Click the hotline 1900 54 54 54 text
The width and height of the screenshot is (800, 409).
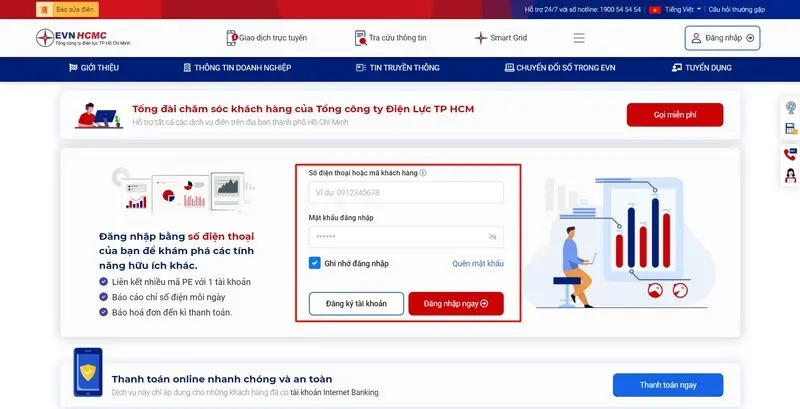pyautogui.click(x=583, y=10)
